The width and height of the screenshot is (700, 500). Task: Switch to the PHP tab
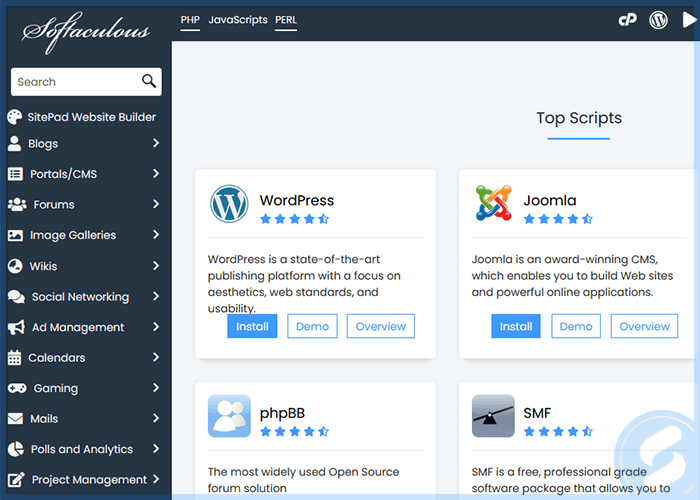coord(190,20)
